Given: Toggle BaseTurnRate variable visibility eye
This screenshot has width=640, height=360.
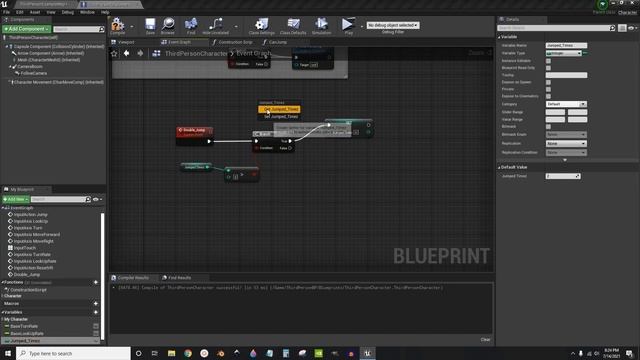Looking at the screenshot, I should [x=96, y=326].
